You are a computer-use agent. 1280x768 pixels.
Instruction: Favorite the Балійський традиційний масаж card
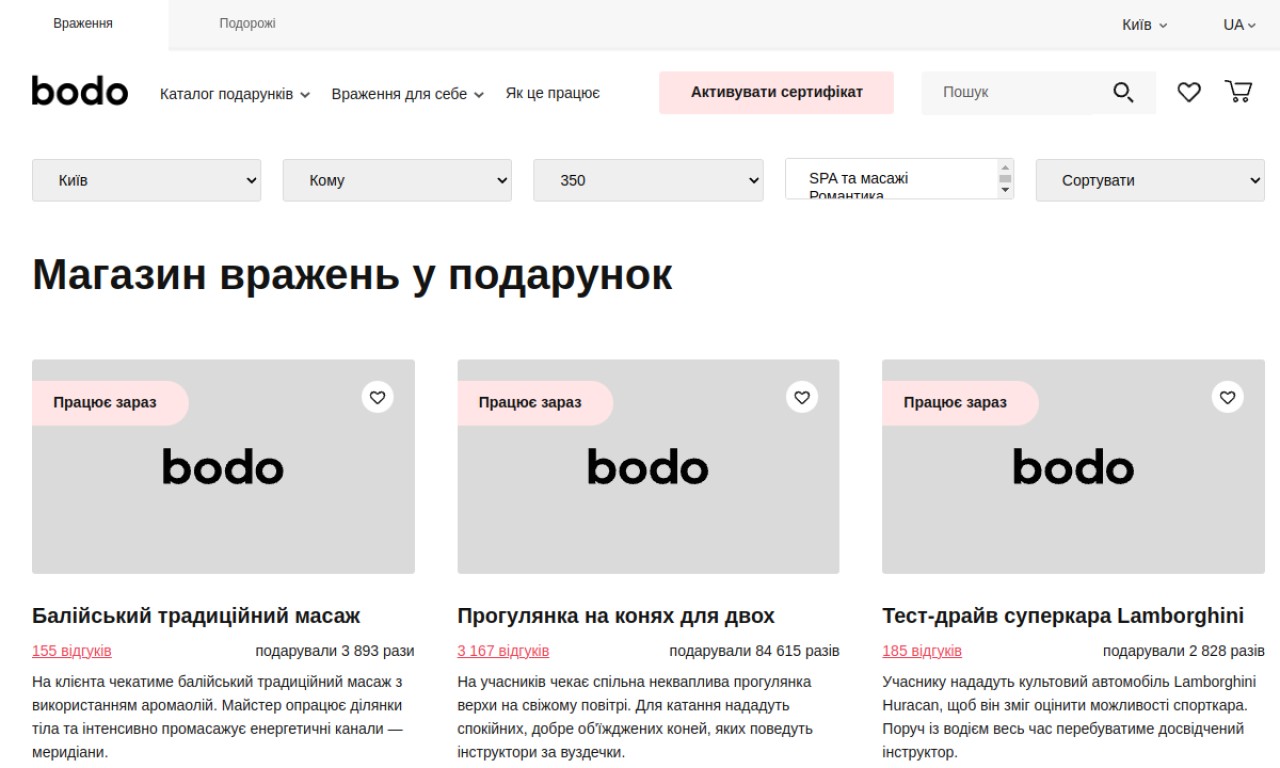click(x=377, y=397)
